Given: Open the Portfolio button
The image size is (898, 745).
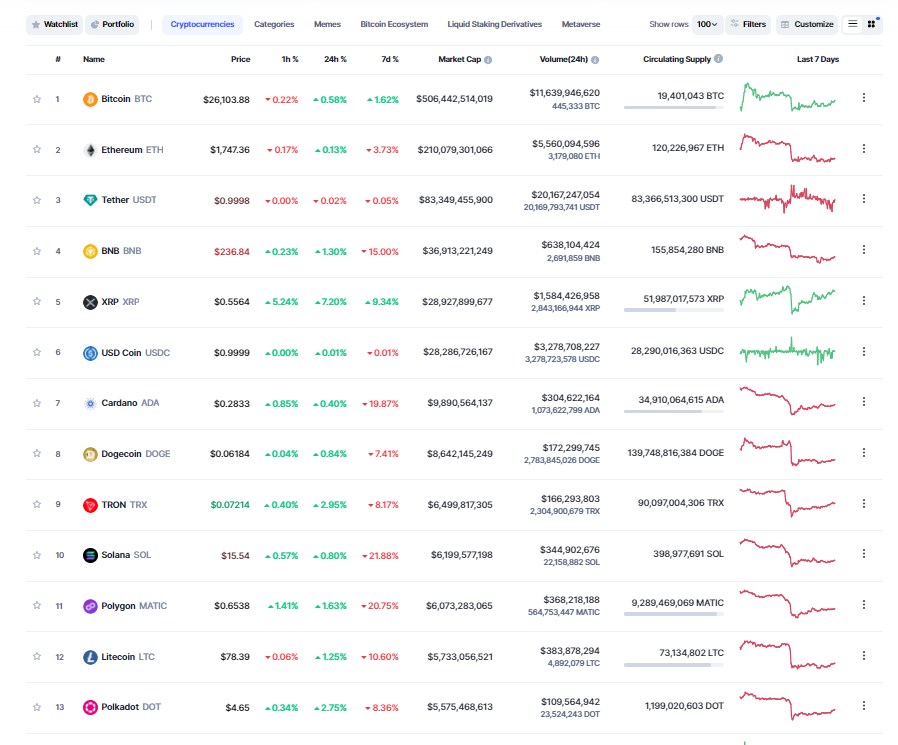Looking at the screenshot, I should (112, 24).
